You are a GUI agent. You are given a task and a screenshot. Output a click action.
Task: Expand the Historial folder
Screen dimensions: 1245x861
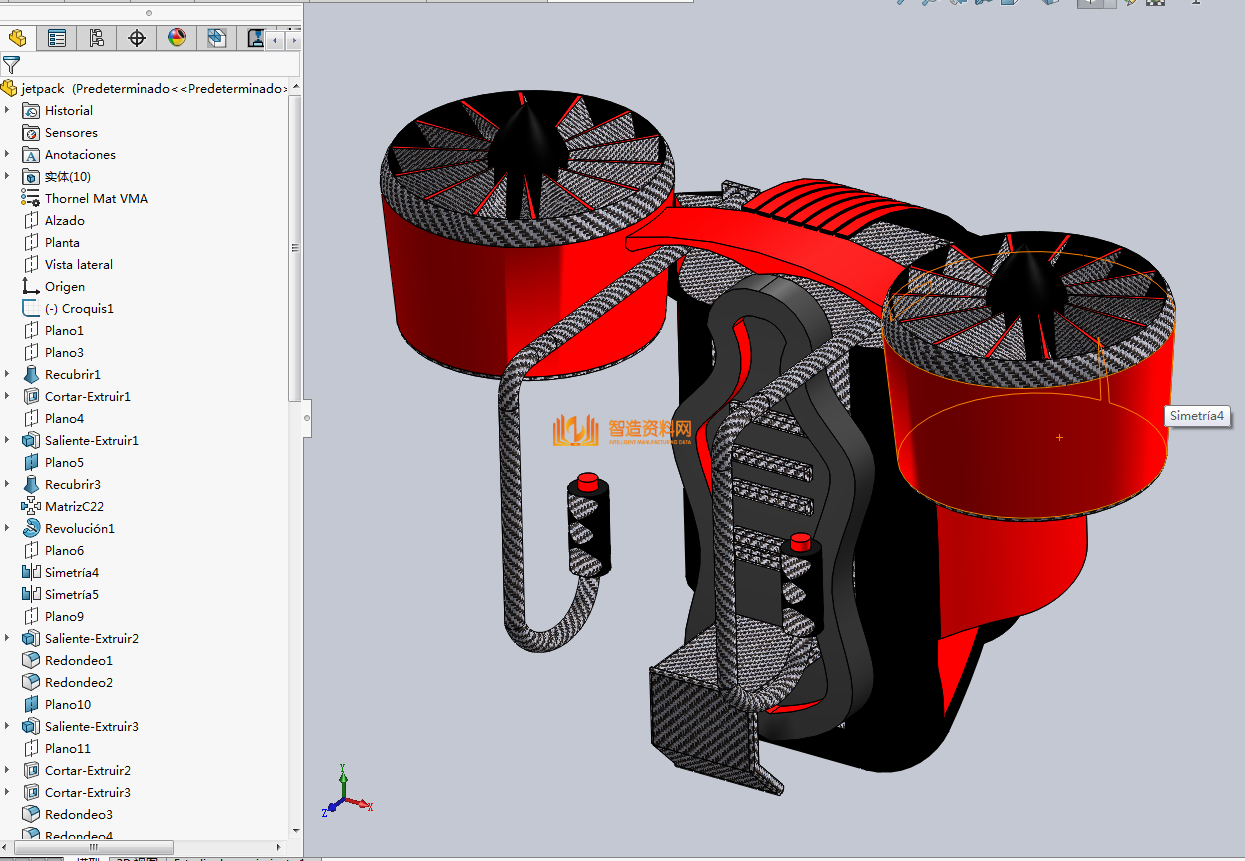pyautogui.click(x=8, y=110)
